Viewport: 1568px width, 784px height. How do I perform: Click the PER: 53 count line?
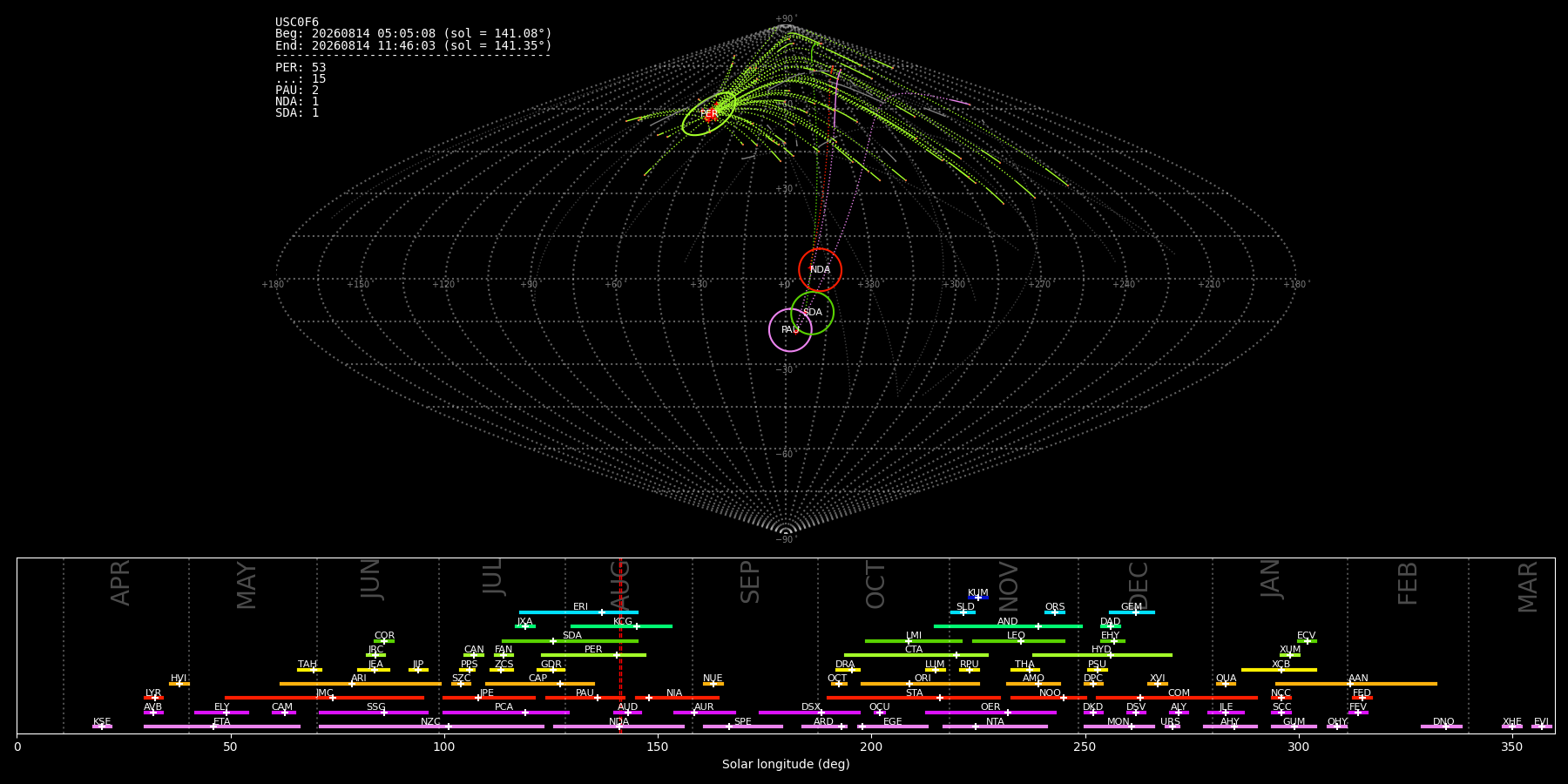tap(301, 68)
